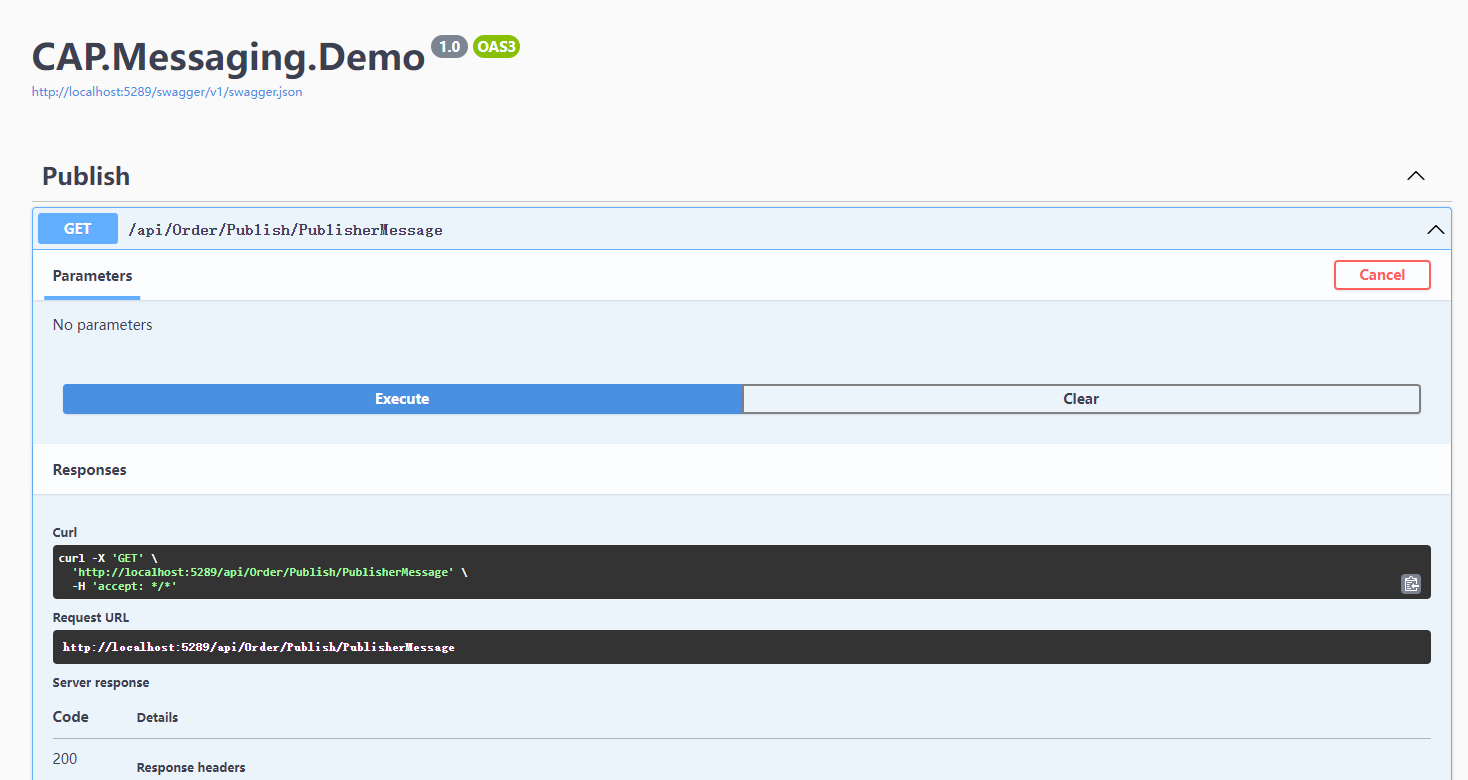The height and width of the screenshot is (780, 1468).
Task: Select the Parameters tab
Action: pyautogui.click(x=92, y=276)
